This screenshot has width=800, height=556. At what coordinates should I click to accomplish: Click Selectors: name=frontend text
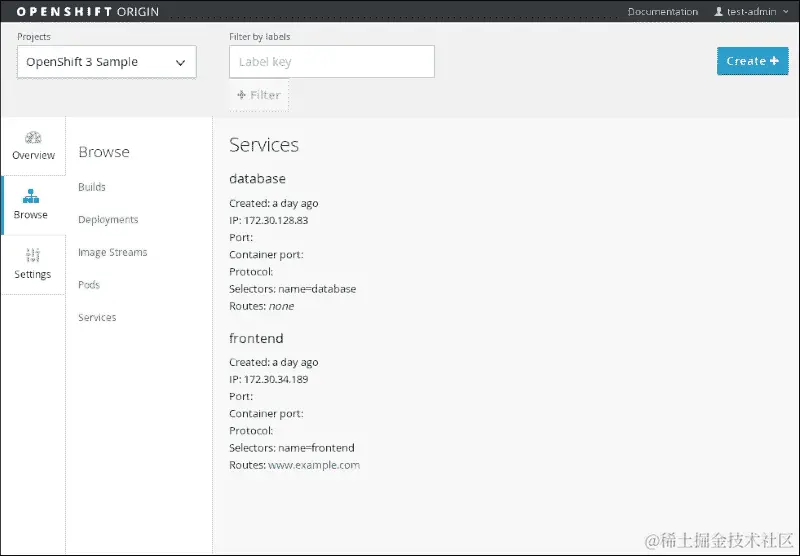click(292, 447)
